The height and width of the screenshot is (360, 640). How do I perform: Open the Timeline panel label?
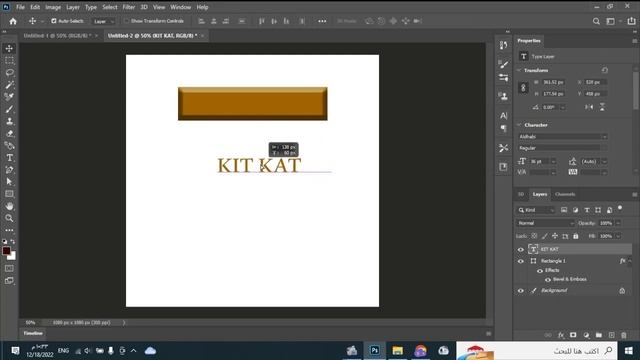click(x=33, y=333)
